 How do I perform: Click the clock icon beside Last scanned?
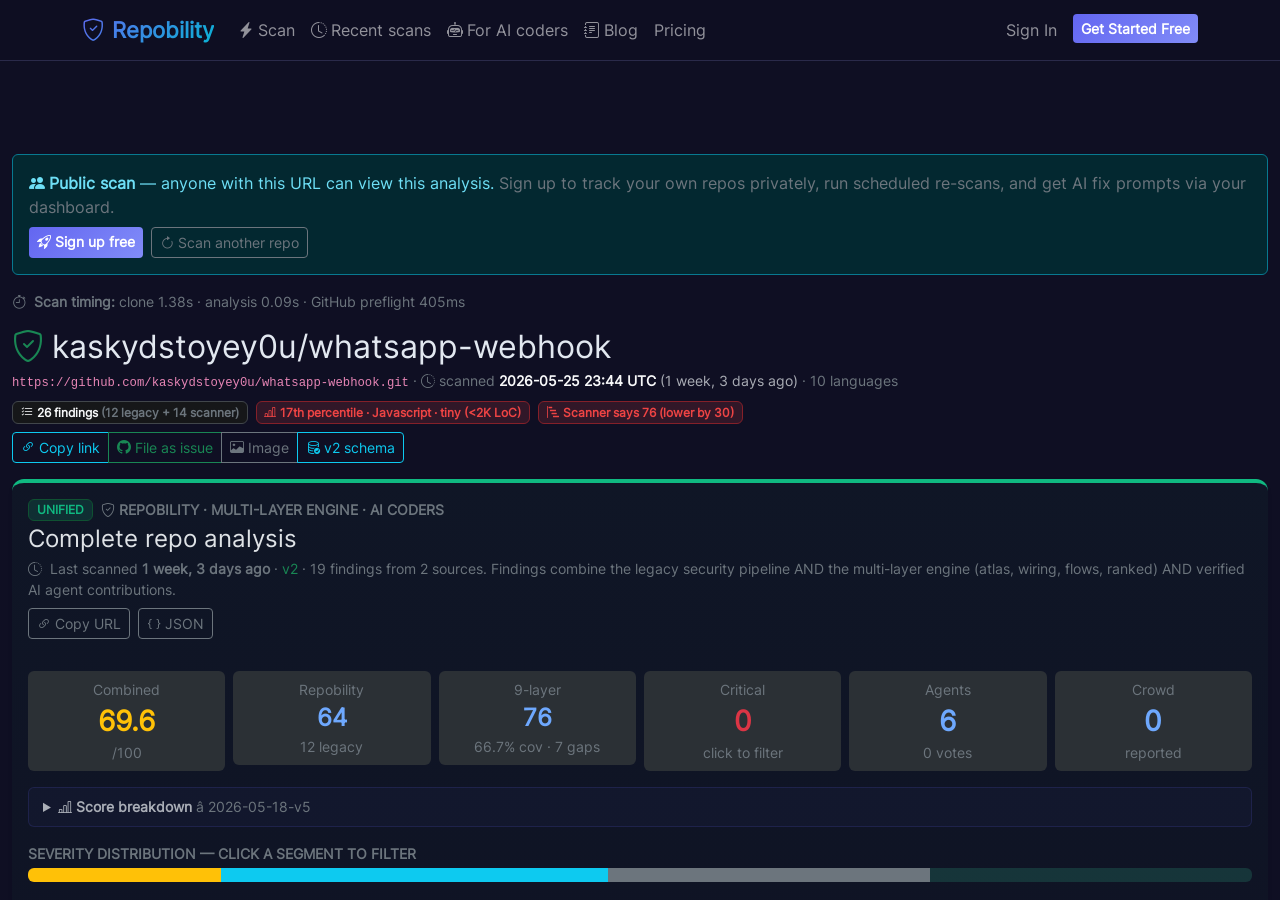pyautogui.click(x=35, y=569)
